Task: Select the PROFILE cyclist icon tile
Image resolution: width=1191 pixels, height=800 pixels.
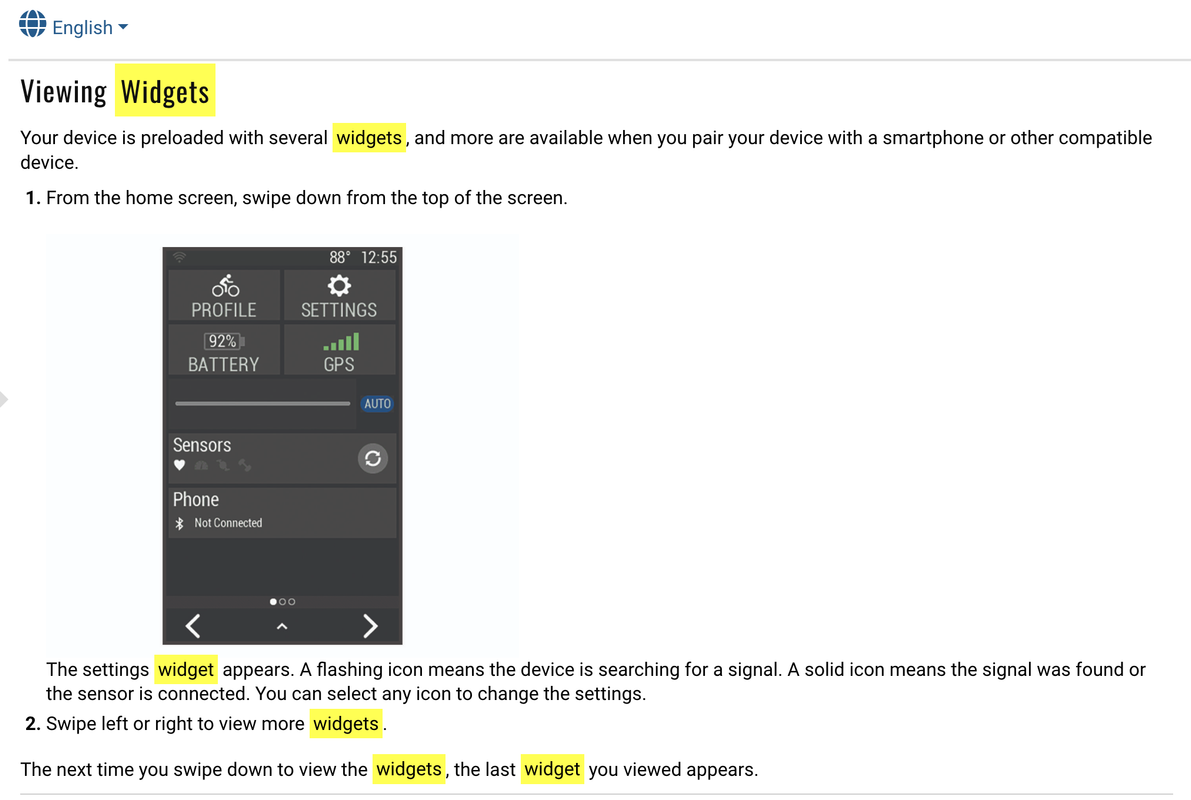Action: pyautogui.click(x=224, y=296)
